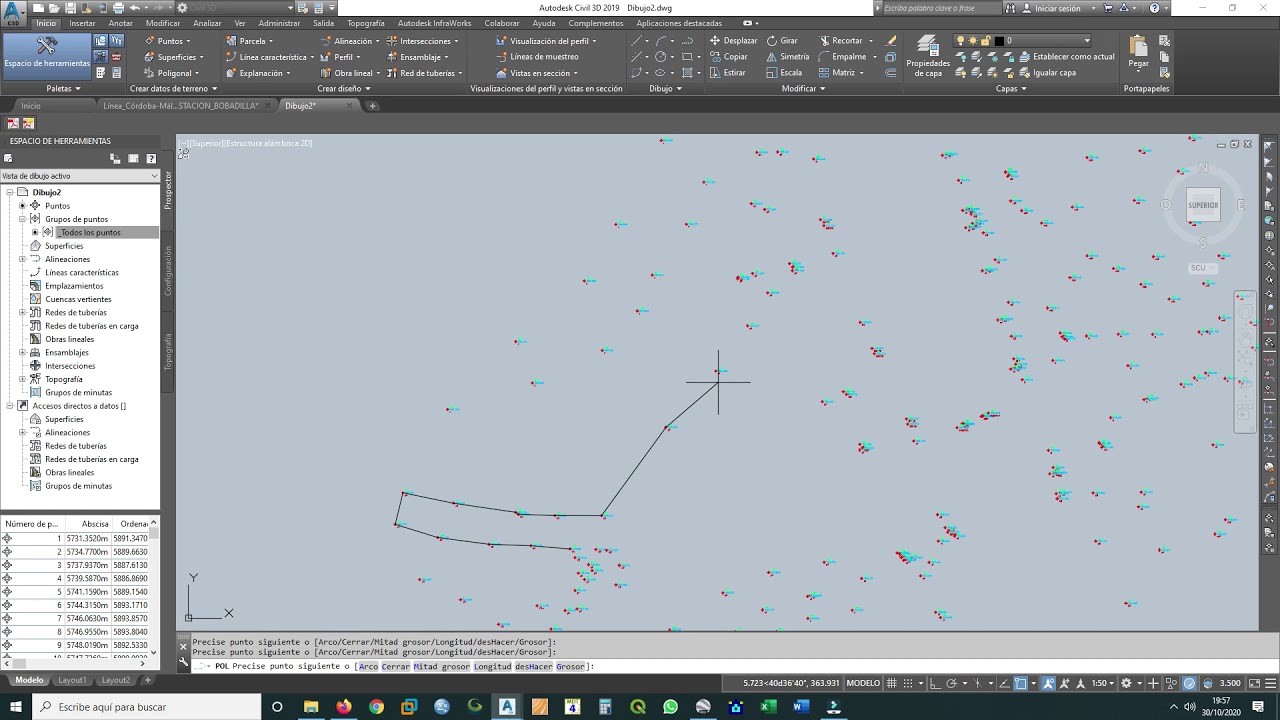Select the Copiar tool

[x=728, y=57]
